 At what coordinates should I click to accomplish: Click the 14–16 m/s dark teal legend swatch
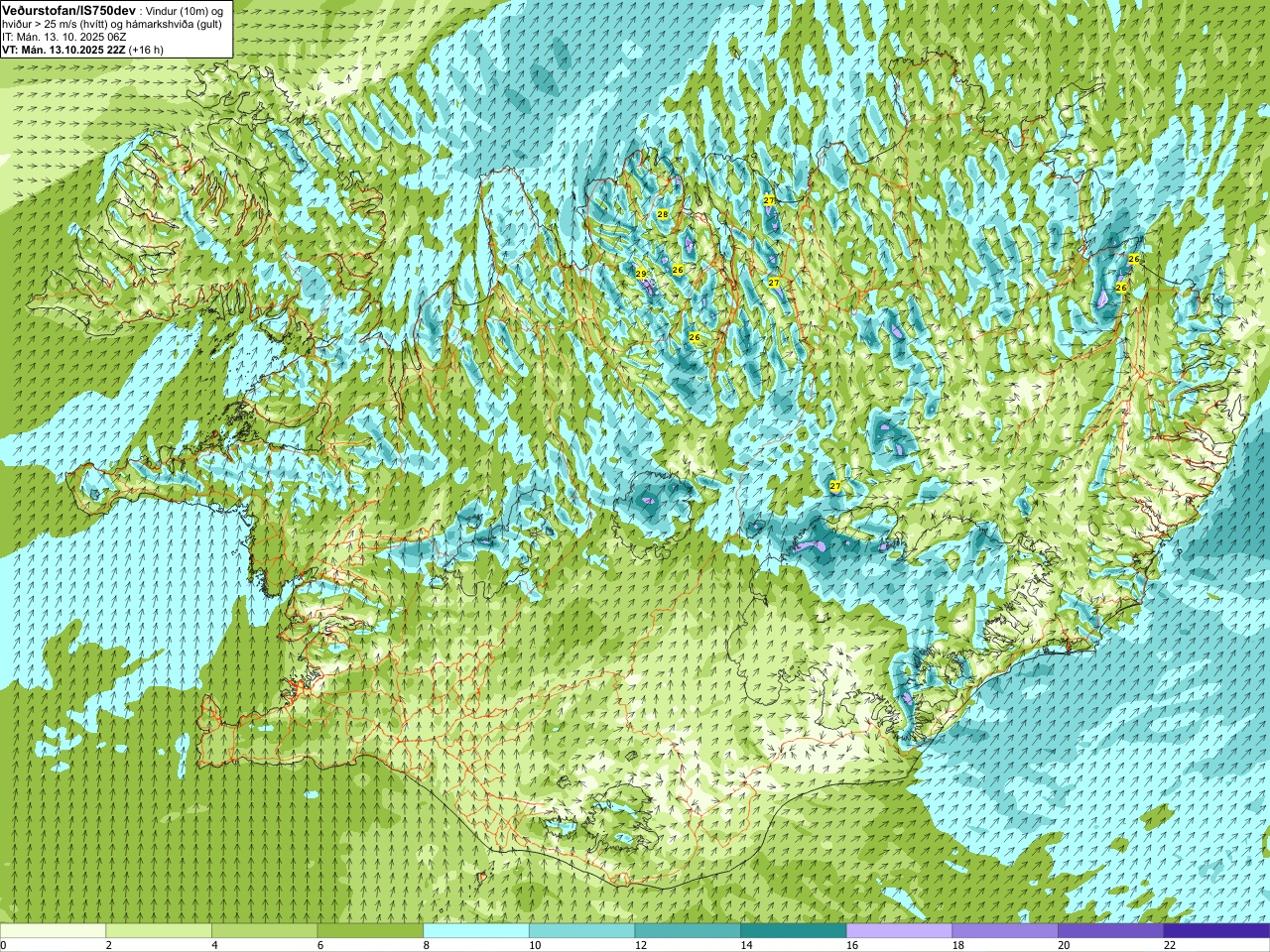click(794, 931)
